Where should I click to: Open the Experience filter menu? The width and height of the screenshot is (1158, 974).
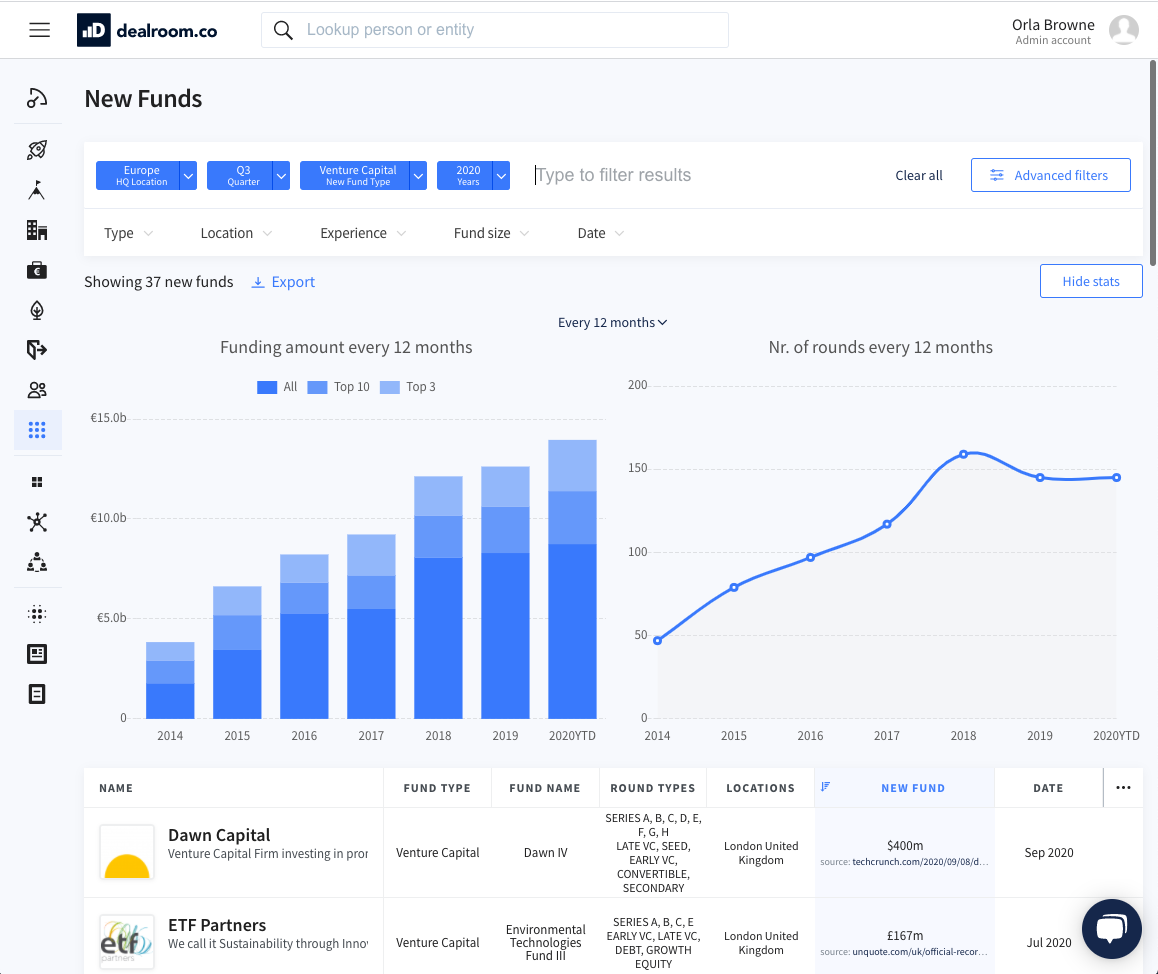[x=363, y=233]
